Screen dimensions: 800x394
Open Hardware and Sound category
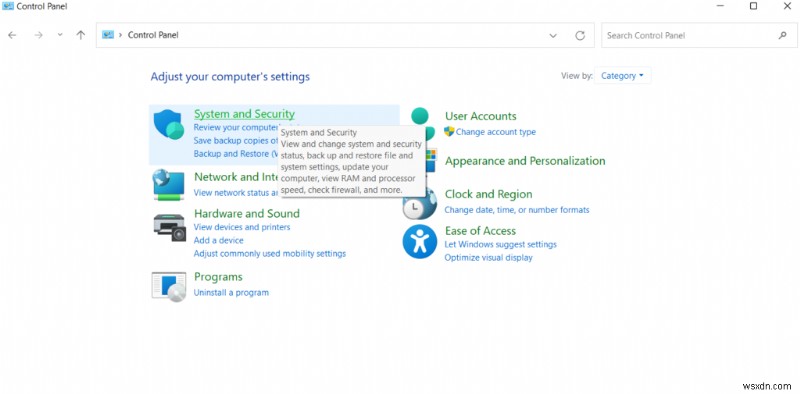246,213
